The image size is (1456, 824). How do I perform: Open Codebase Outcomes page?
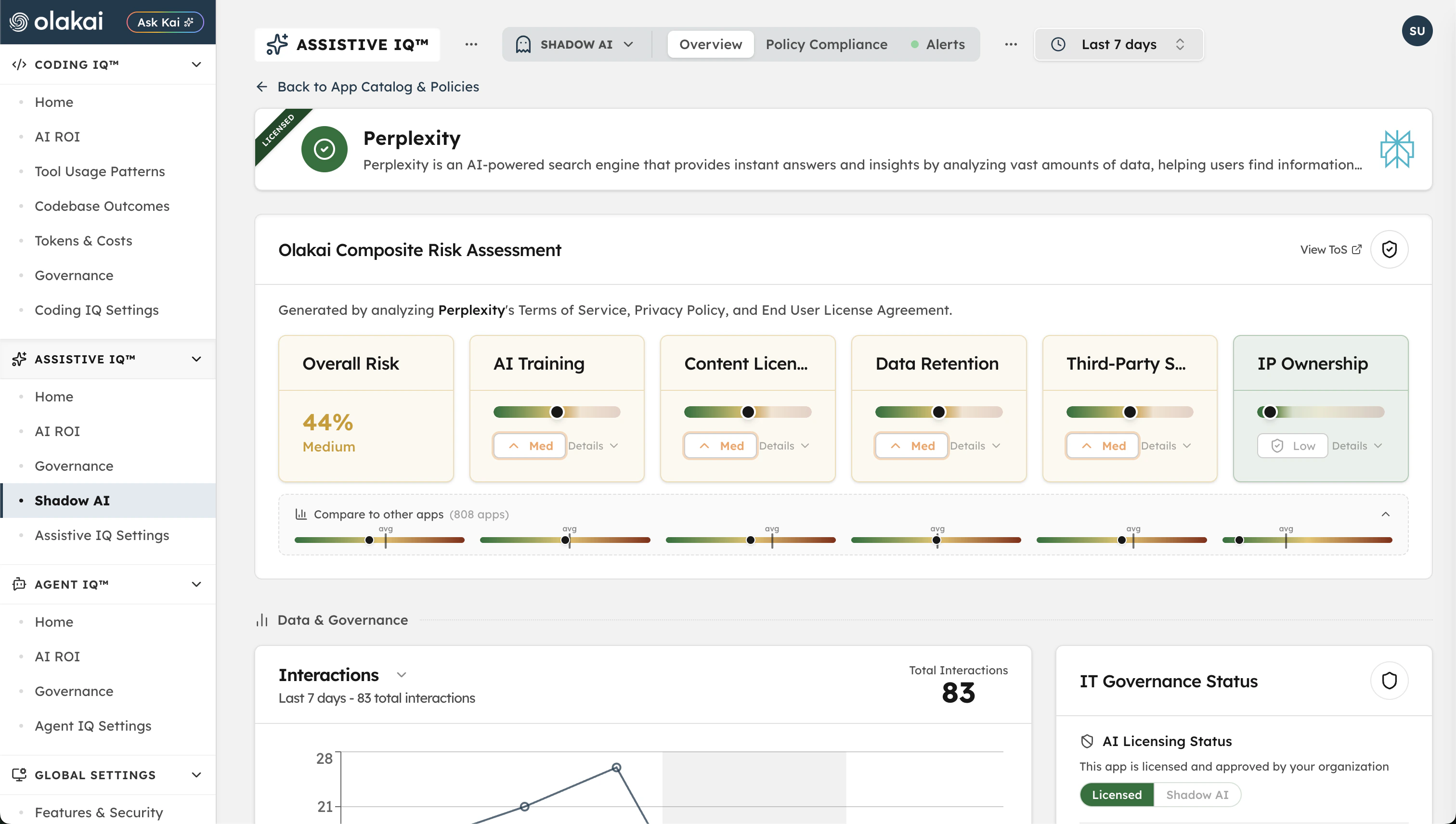click(x=102, y=206)
